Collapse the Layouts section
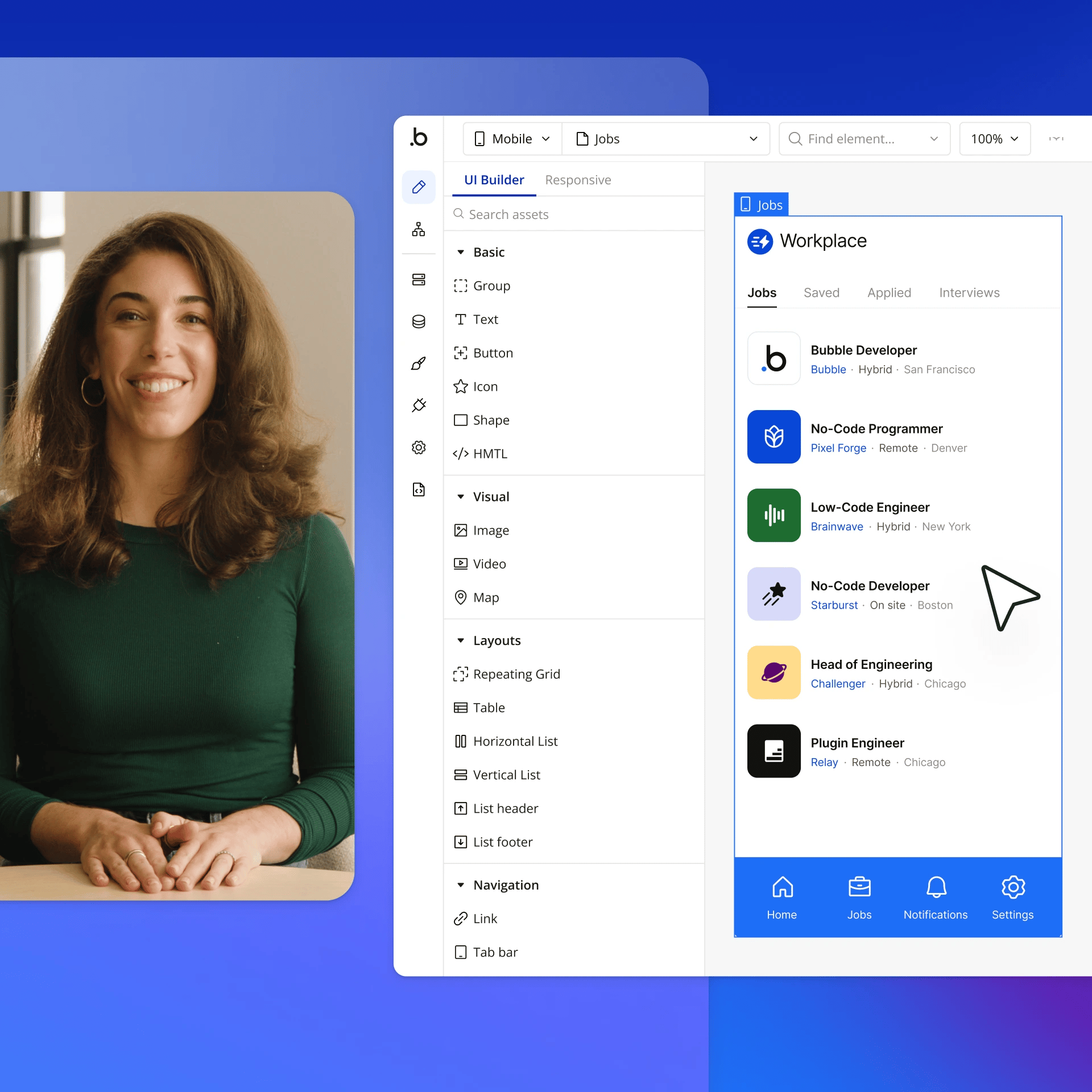The height and width of the screenshot is (1092, 1092). tap(461, 640)
